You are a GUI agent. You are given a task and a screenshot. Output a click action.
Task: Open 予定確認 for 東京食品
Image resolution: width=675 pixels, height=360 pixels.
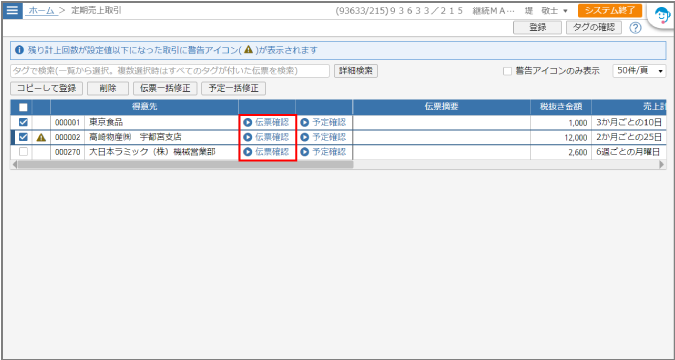coord(323,122)
